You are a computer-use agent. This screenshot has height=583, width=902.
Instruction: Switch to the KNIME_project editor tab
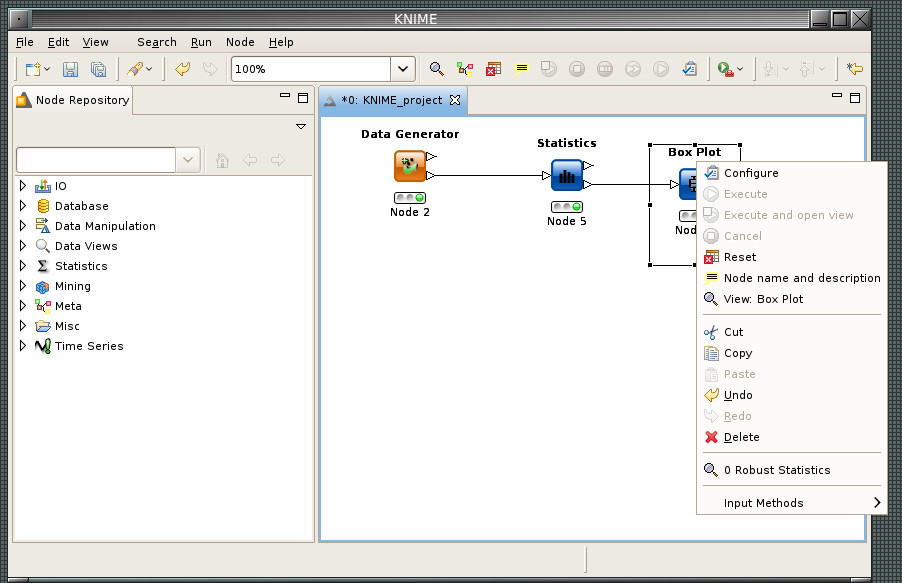(x=391, y=100)
